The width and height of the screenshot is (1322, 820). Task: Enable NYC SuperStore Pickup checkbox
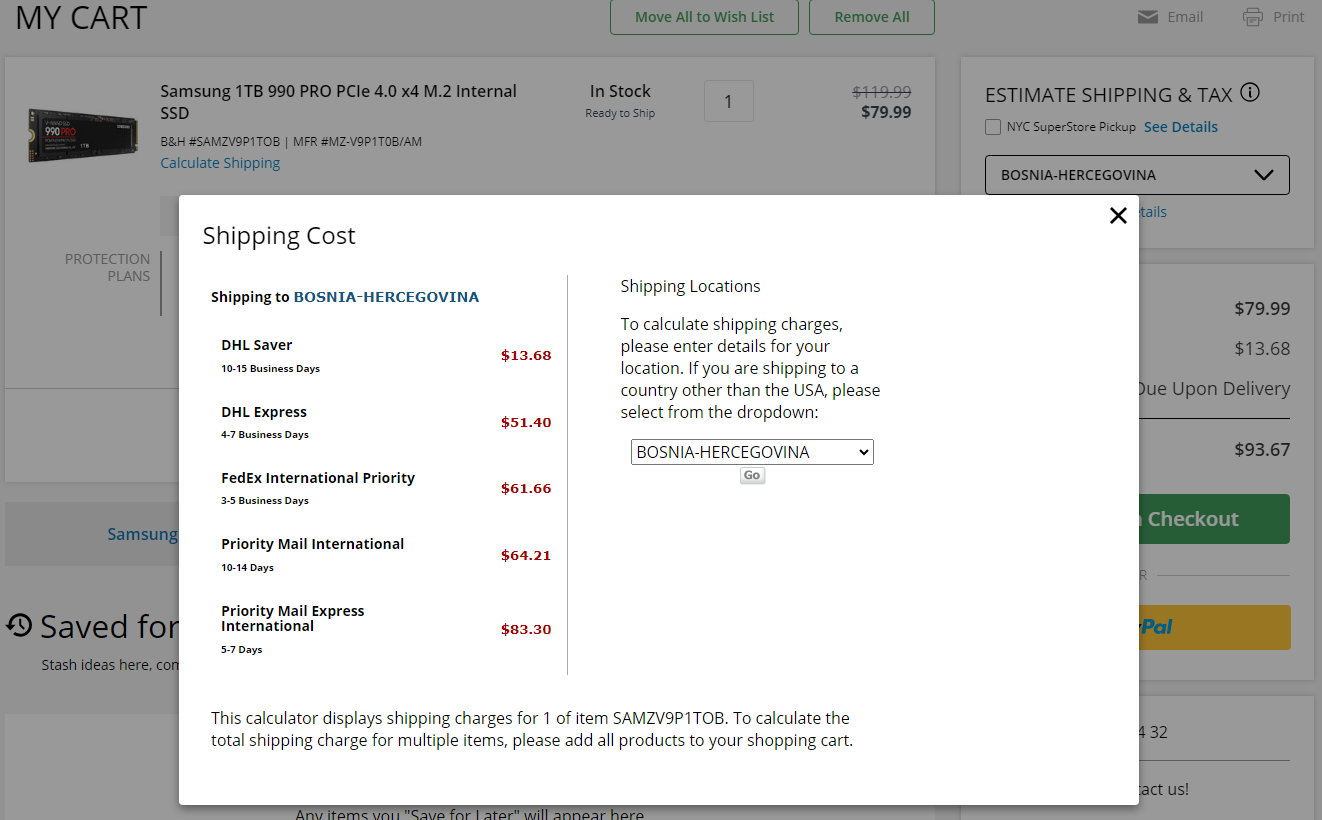993,127
